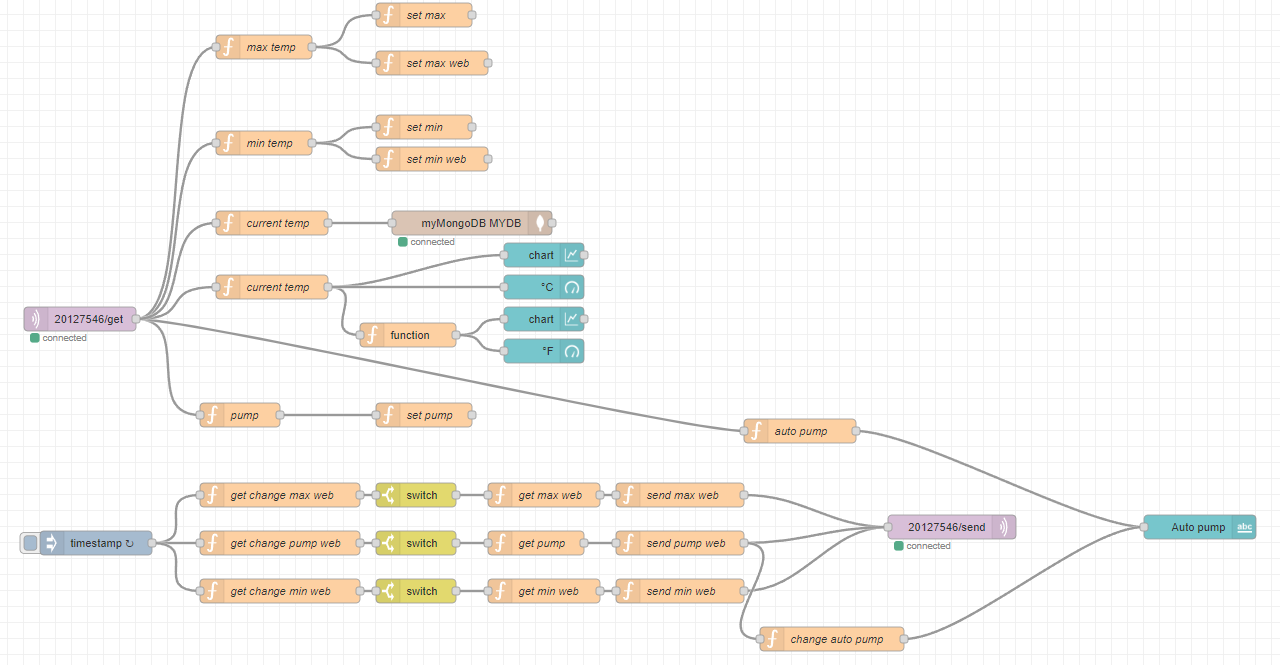Viewport: 1280px width, 665px height.
Task: Select the function icon on the max temp node
Action: pyautogui.click(x=229, y=46)
